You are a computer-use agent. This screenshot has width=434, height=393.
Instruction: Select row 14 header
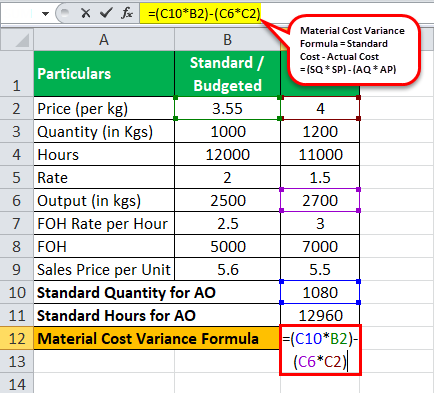tap(17, 384)
